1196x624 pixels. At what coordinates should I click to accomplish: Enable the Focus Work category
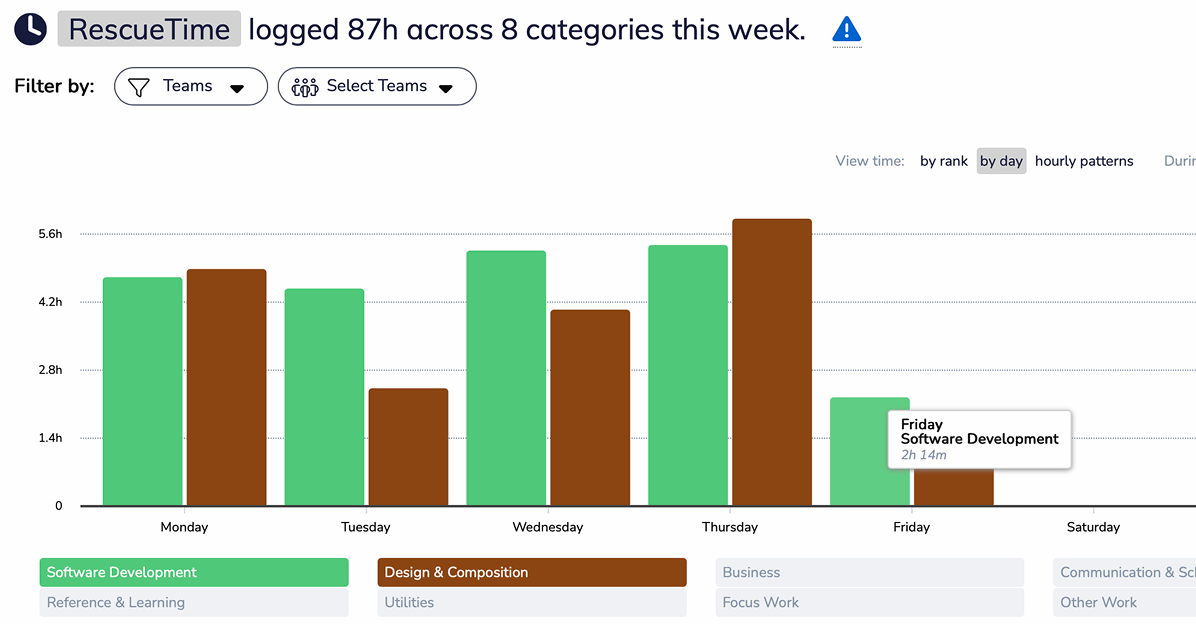[870, 602]
